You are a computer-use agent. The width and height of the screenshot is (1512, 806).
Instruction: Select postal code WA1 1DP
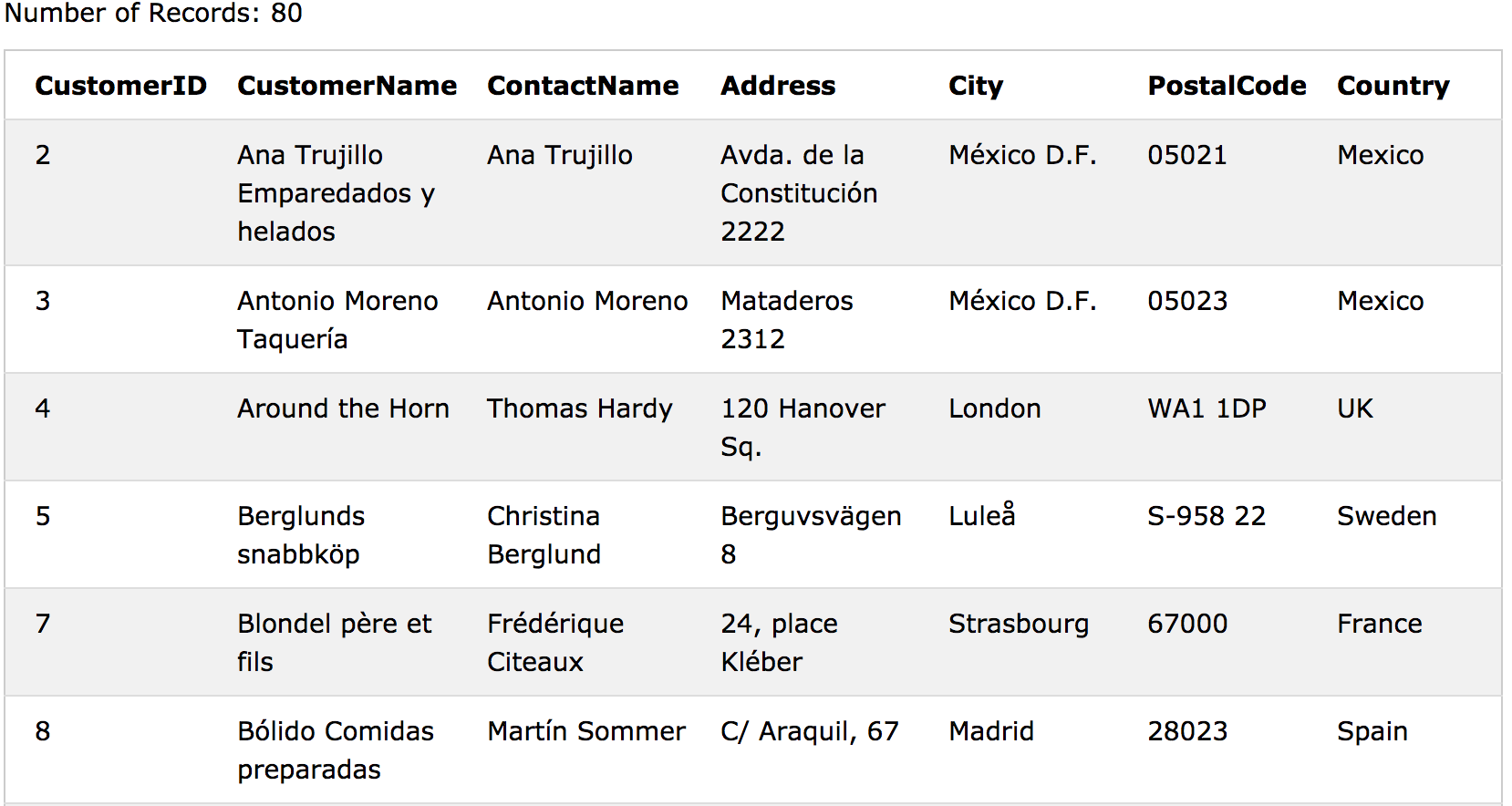pos(1206,408)
